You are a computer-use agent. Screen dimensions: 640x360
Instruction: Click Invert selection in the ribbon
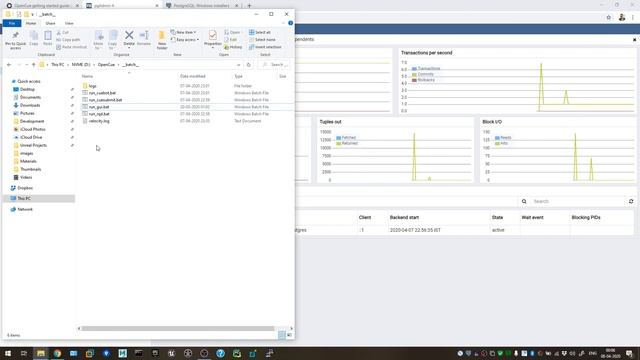(265, 47)
